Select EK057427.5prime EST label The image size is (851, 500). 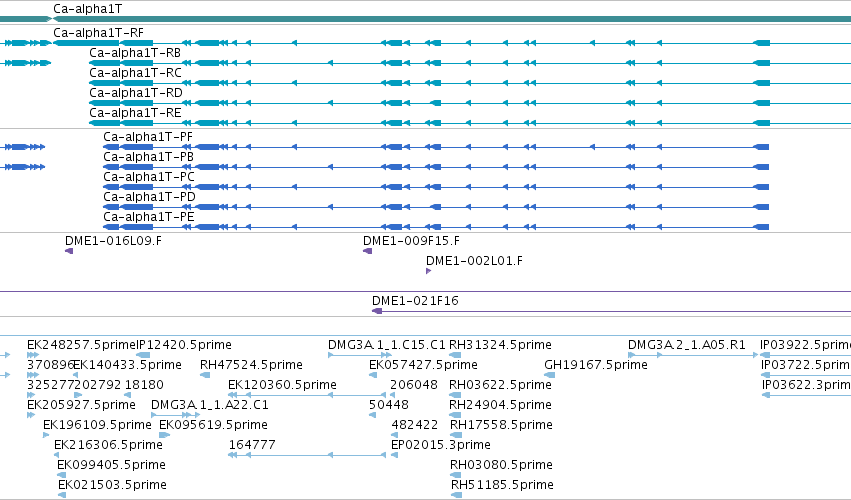tap(423, 365)
